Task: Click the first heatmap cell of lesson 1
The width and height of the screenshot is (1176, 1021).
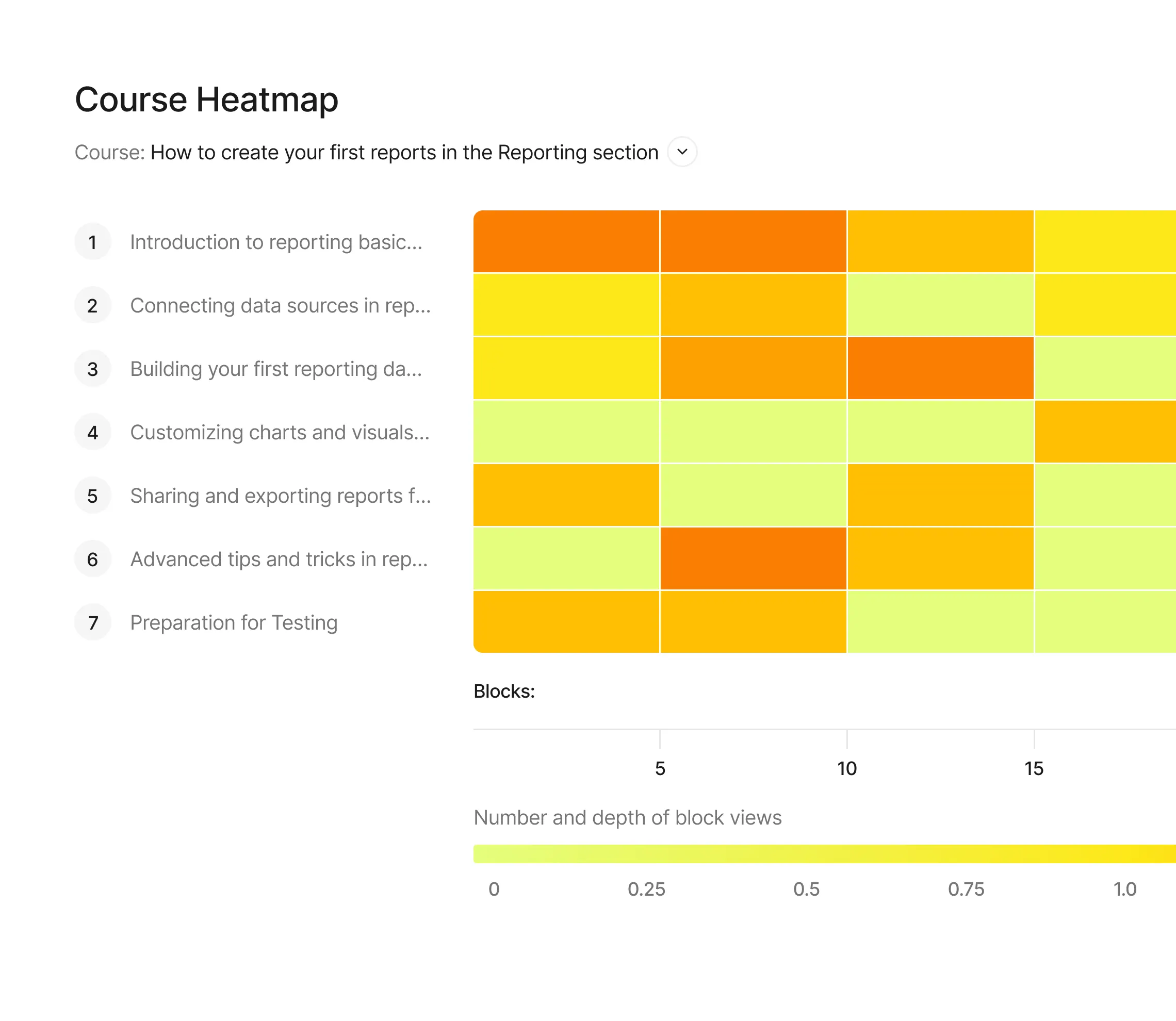Action: (566, 241)
